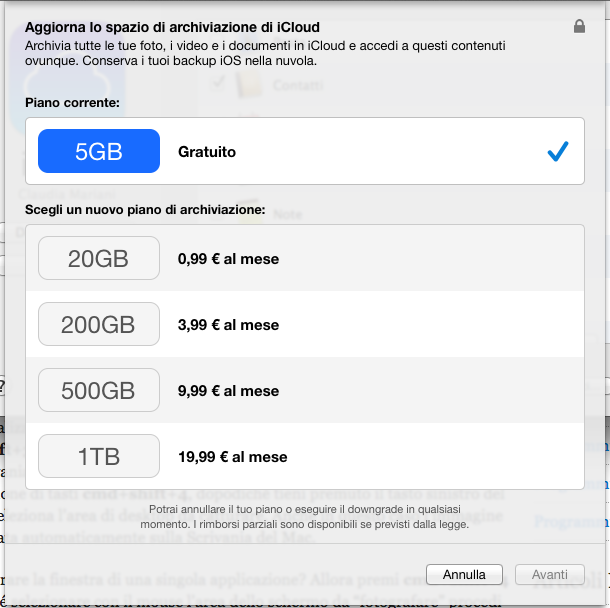
Task: Click the blue checkmark on the current plan
Action: click(x=558, y=151)
